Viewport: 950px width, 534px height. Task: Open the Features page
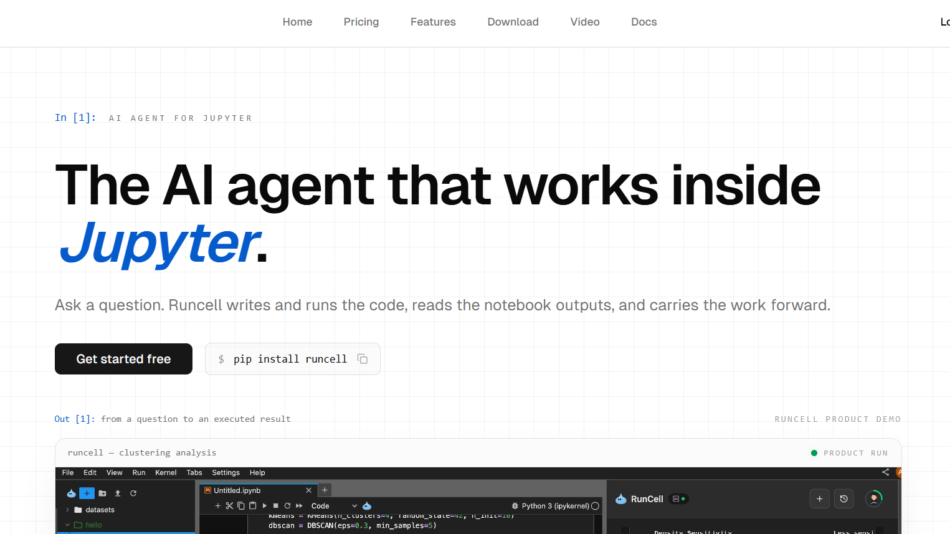point(433,22)
